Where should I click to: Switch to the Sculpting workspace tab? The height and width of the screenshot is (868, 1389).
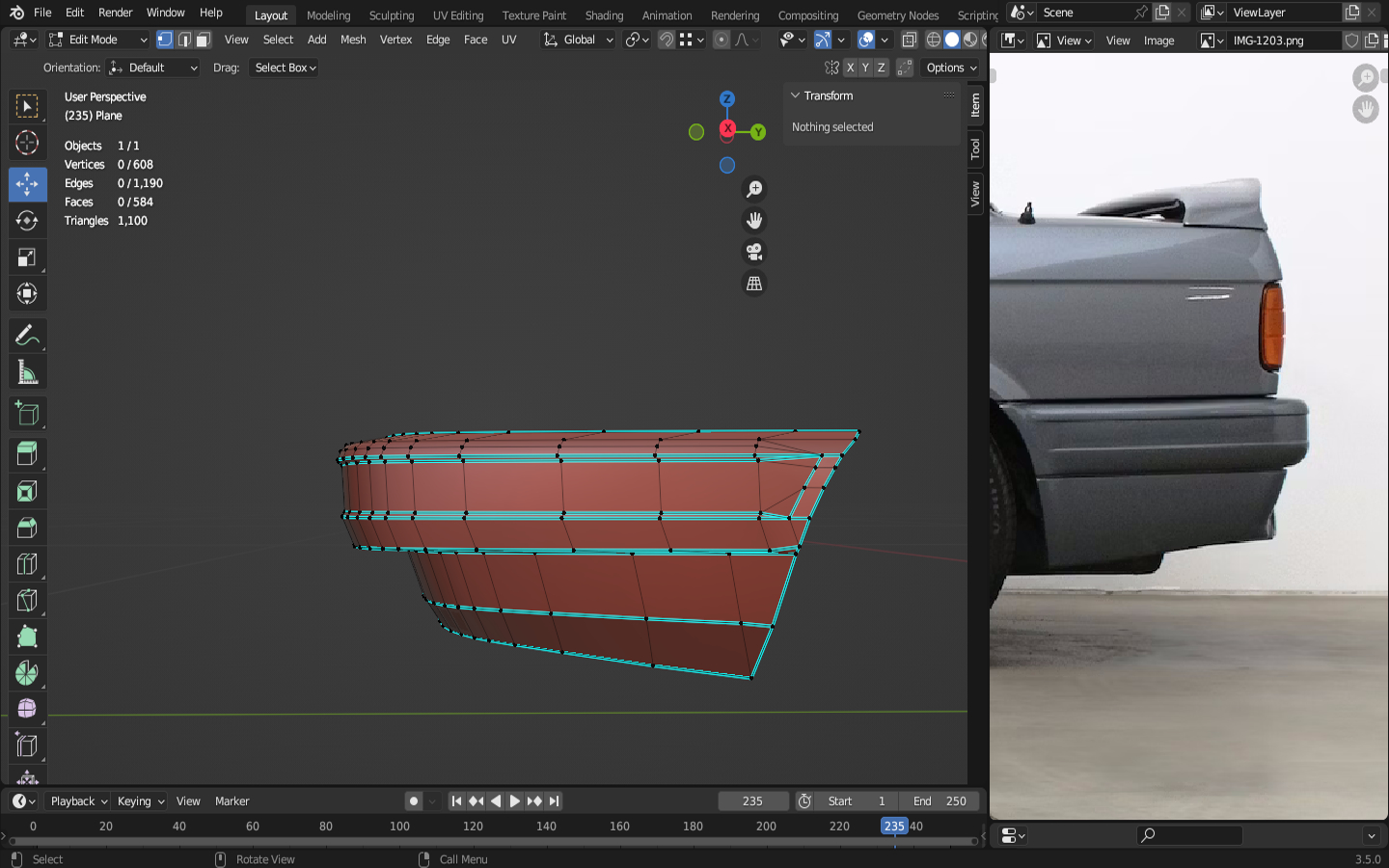391,15
